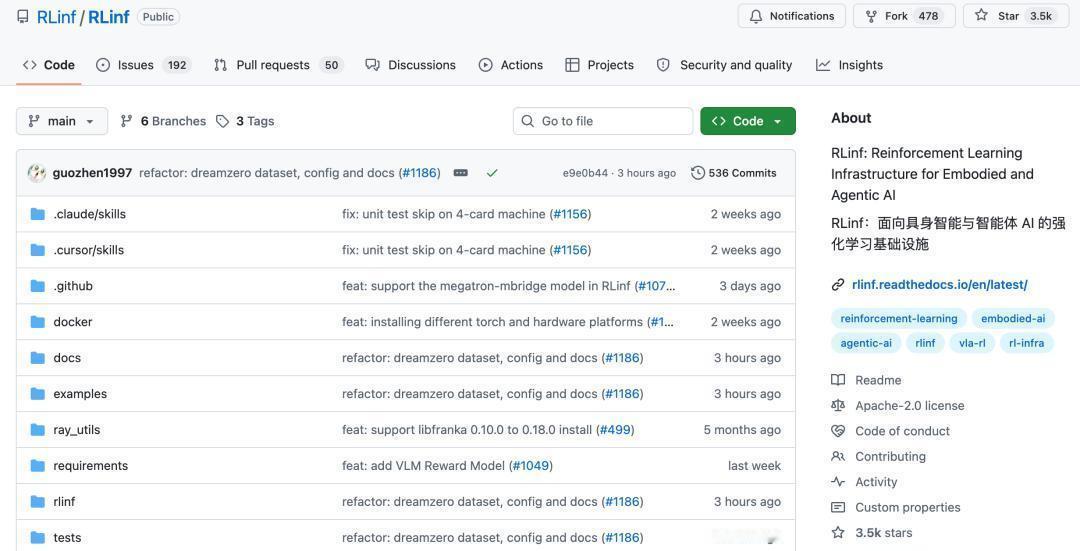The image size is (1080, 551).
Task: Click the Notifications bell button
Action: [791, 16]
